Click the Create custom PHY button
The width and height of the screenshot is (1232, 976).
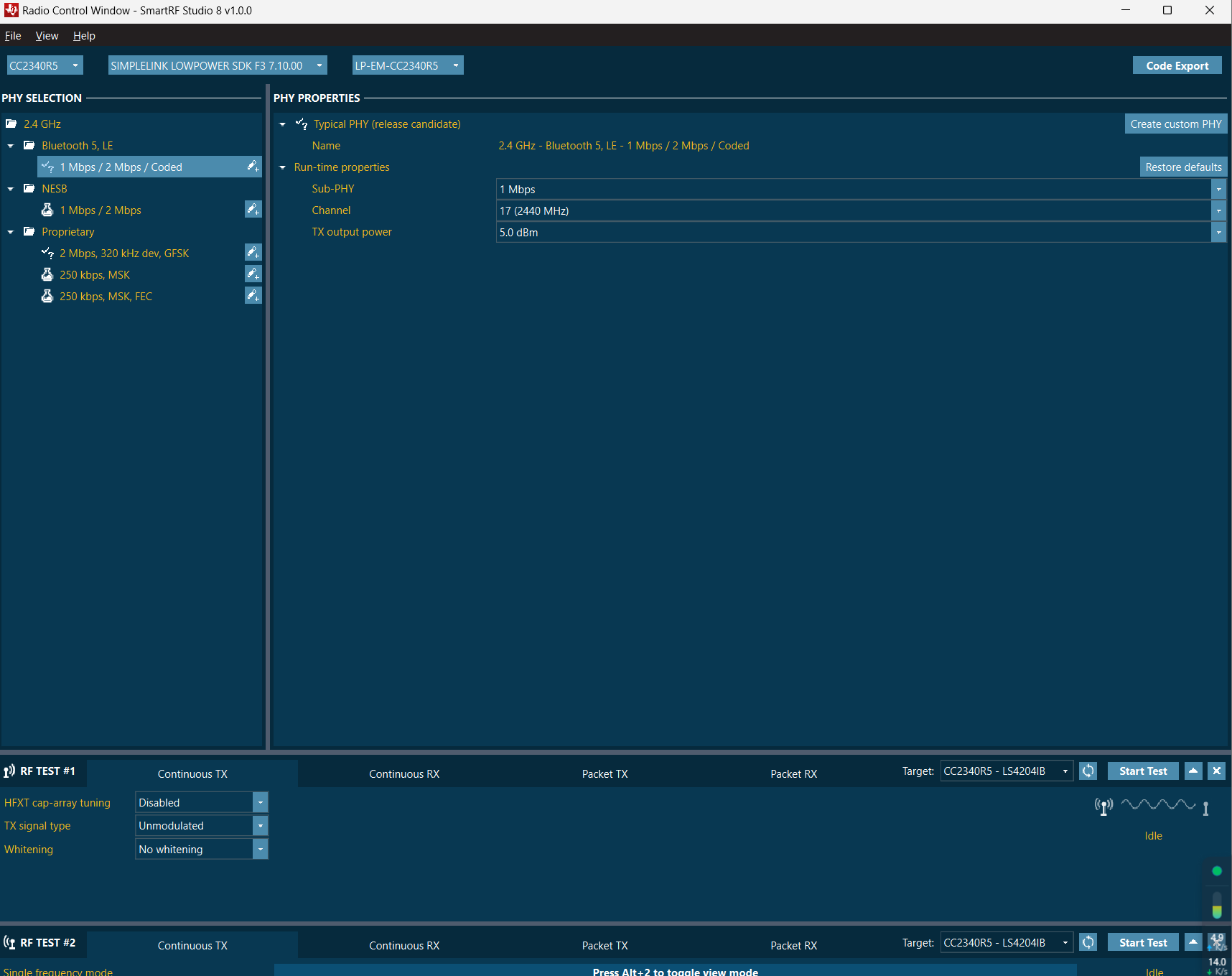[1176, 124]
